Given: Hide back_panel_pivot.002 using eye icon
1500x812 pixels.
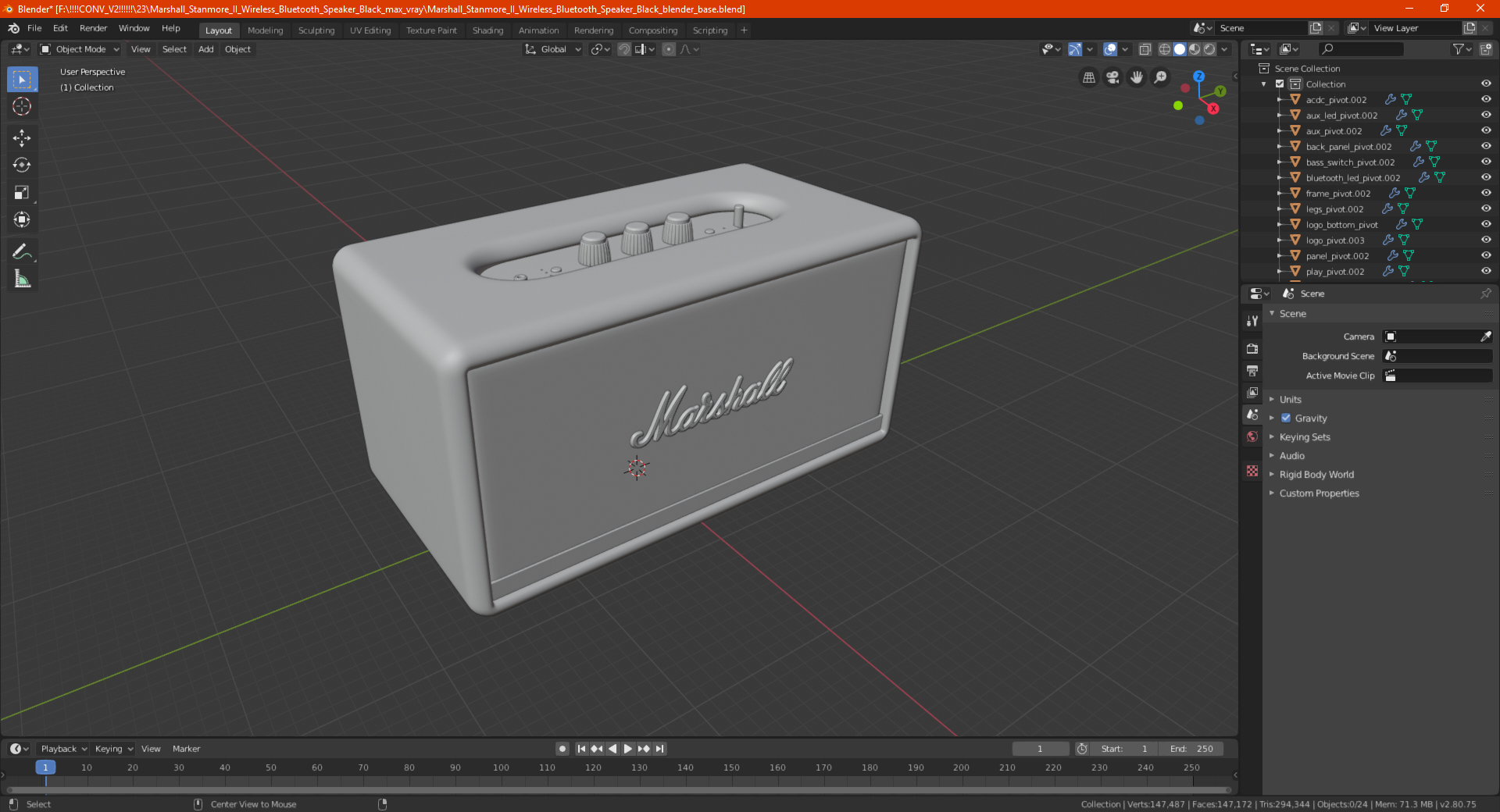Looking at the screenshot, I should tap(1486, 146).
